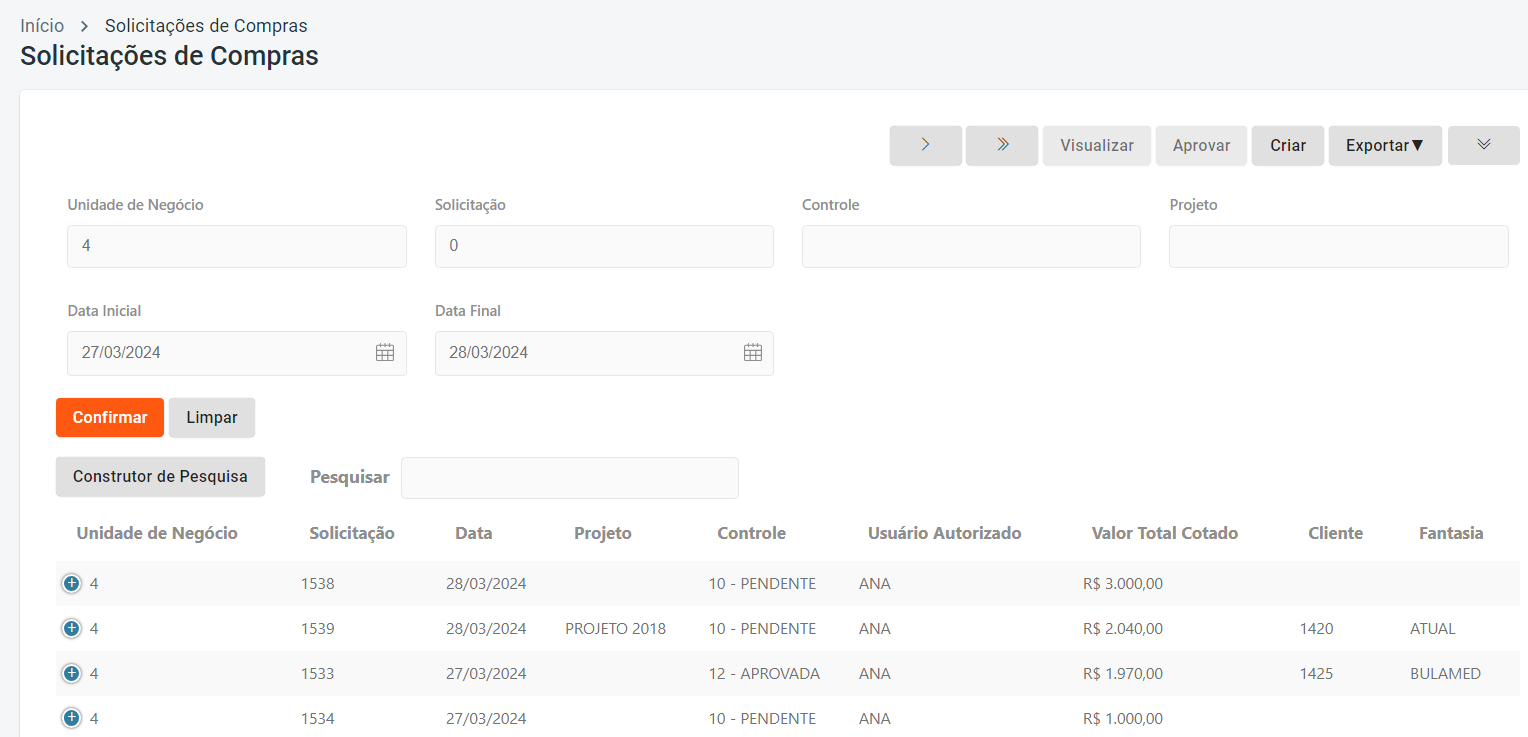The image size is (1528, 737).
Task: Click the Data Inicial date field
Action: coord(237,353)
